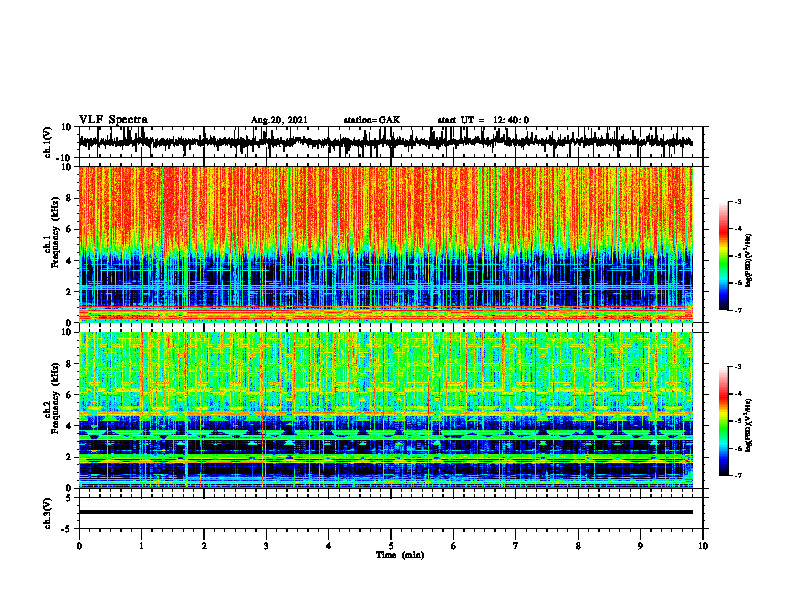Viewport: 792px width, 612px height.
Task: Click the "8" kHz tick of the ch.1 spectrogram
Action: 70,198
